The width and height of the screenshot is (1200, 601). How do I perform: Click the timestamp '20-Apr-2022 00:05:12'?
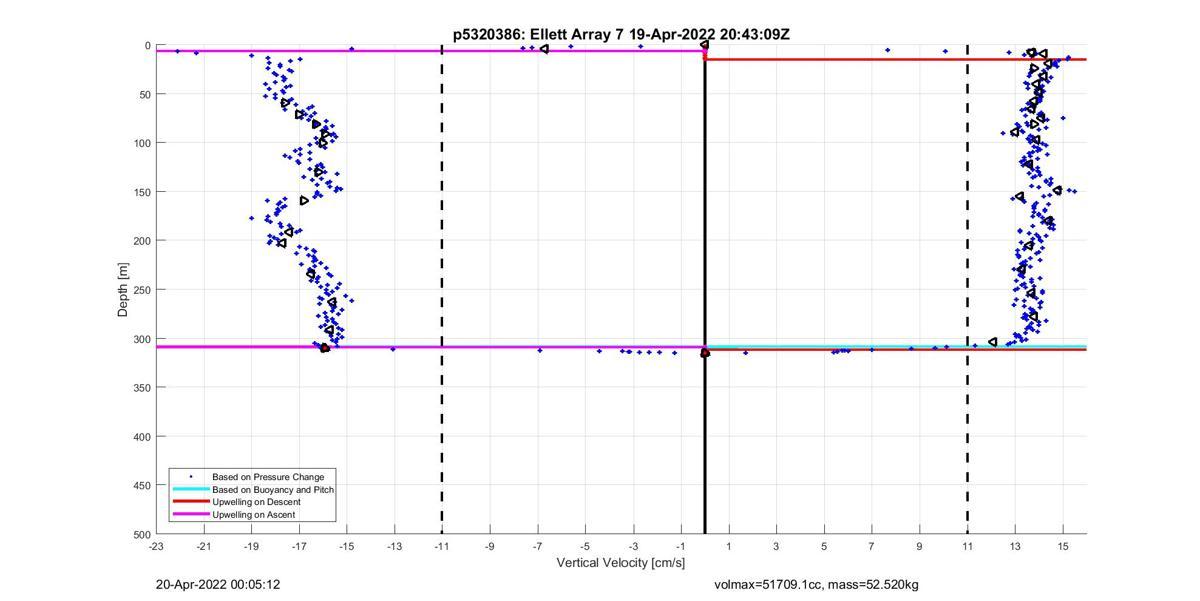tap(218, 584)
